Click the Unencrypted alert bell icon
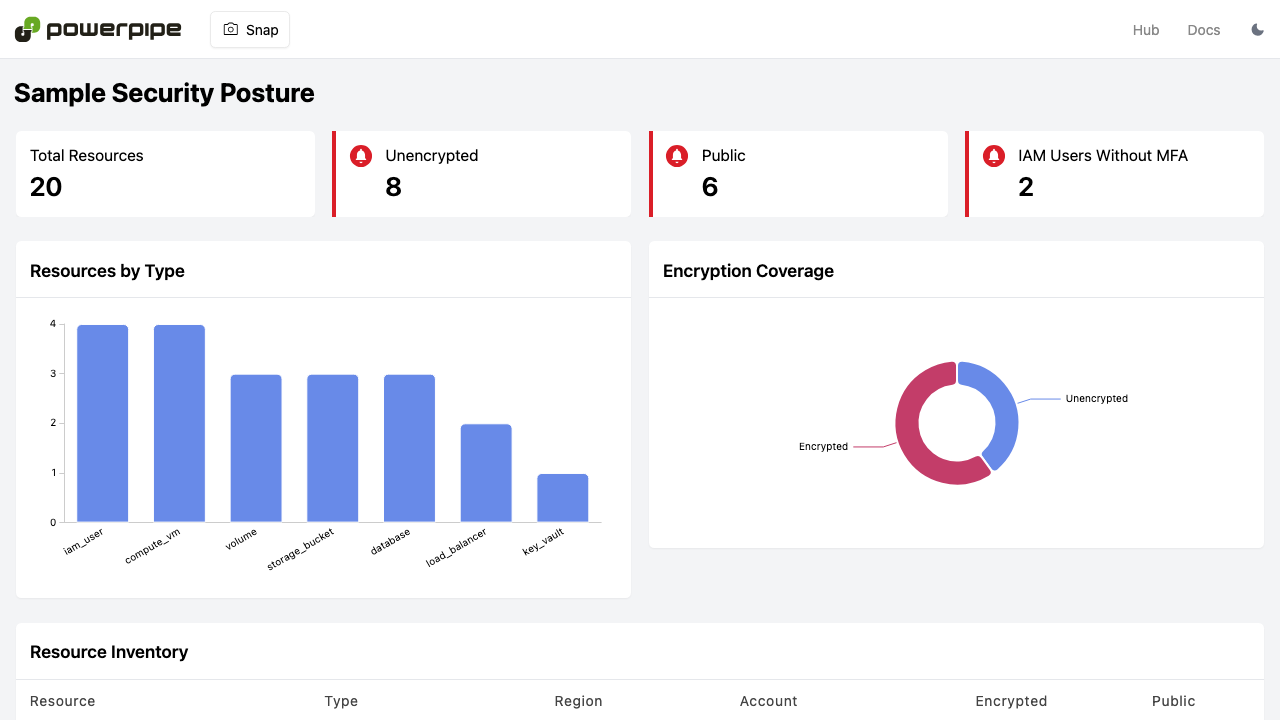Screen dimensions: 1280x720 pyautogui.click(x=361, y=156)
